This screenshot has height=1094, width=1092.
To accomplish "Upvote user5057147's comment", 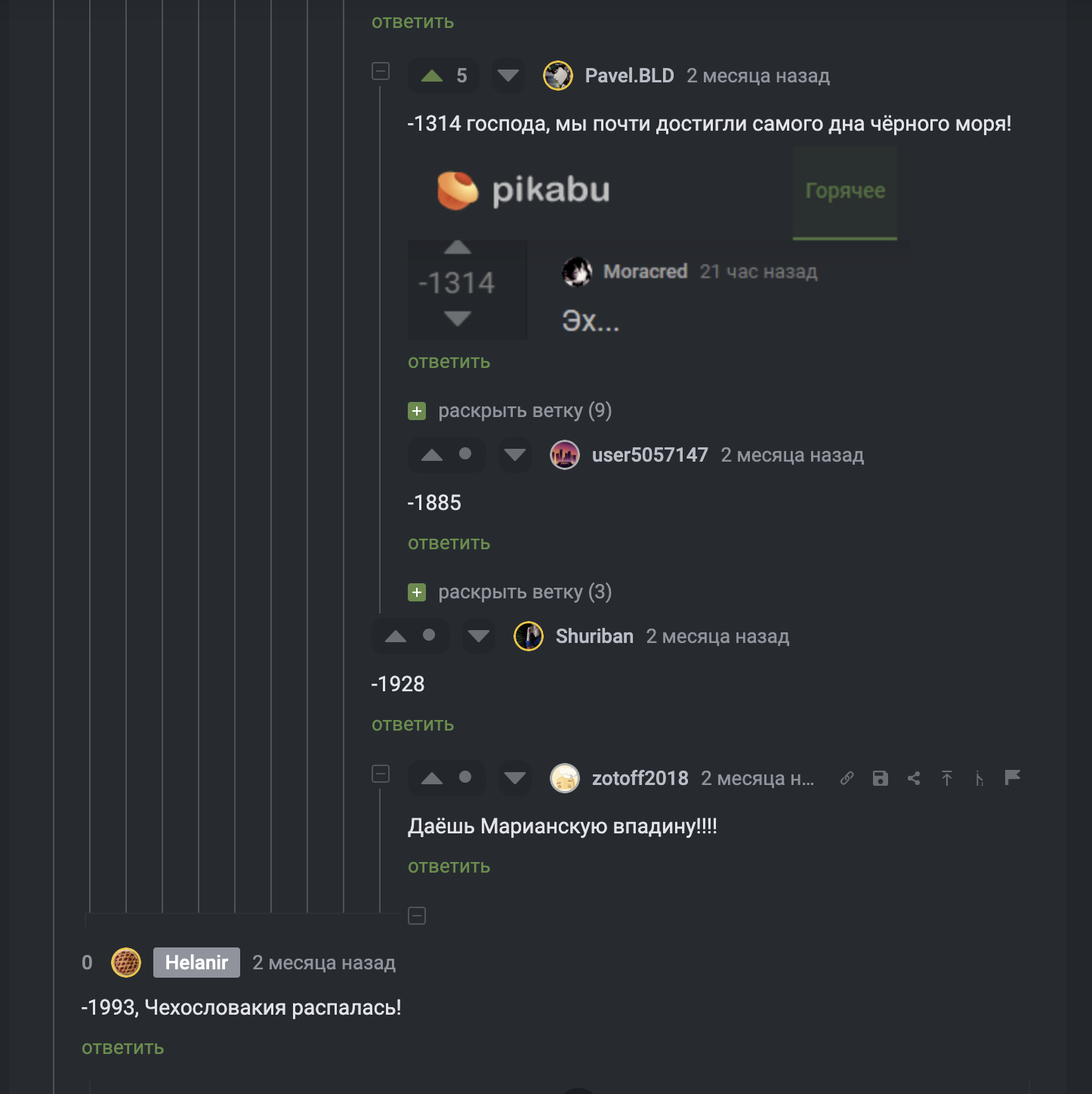I will pyautogui.click(x=432, y=455).
